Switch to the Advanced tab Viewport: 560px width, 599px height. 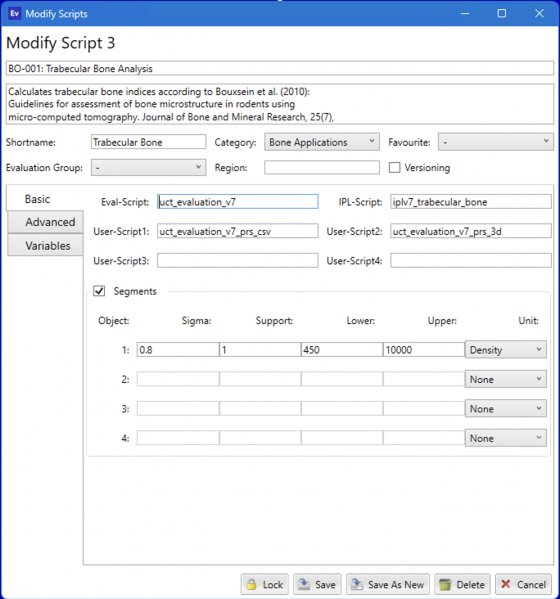[x=45, y=222]
